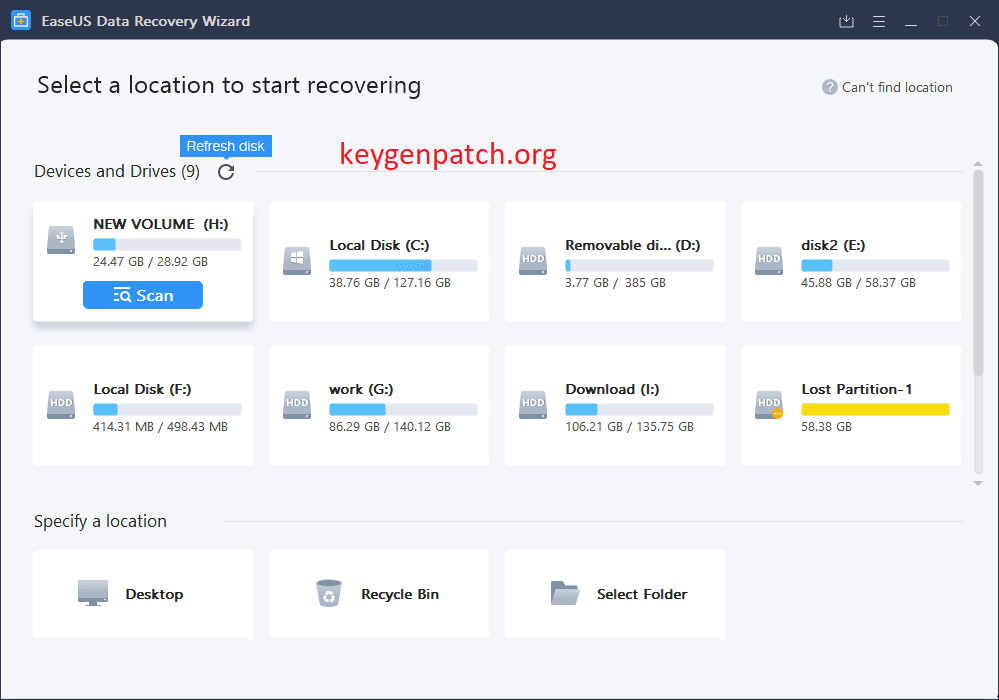Click the work (G:) name text
Viewport: 999px width, 700px height.
[x=361, y=389]
